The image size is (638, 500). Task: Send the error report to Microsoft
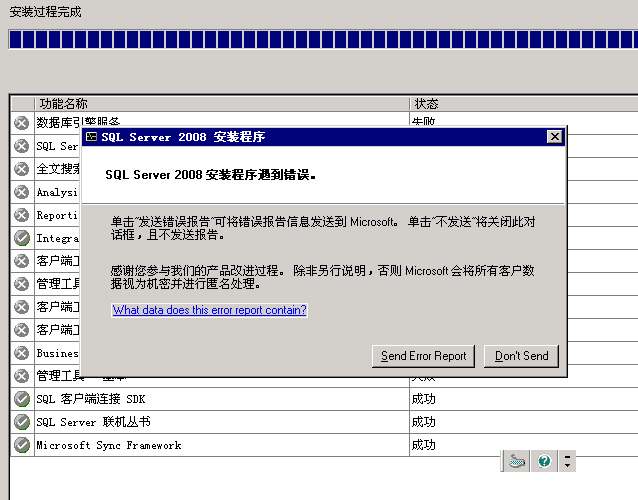[423, 356]
